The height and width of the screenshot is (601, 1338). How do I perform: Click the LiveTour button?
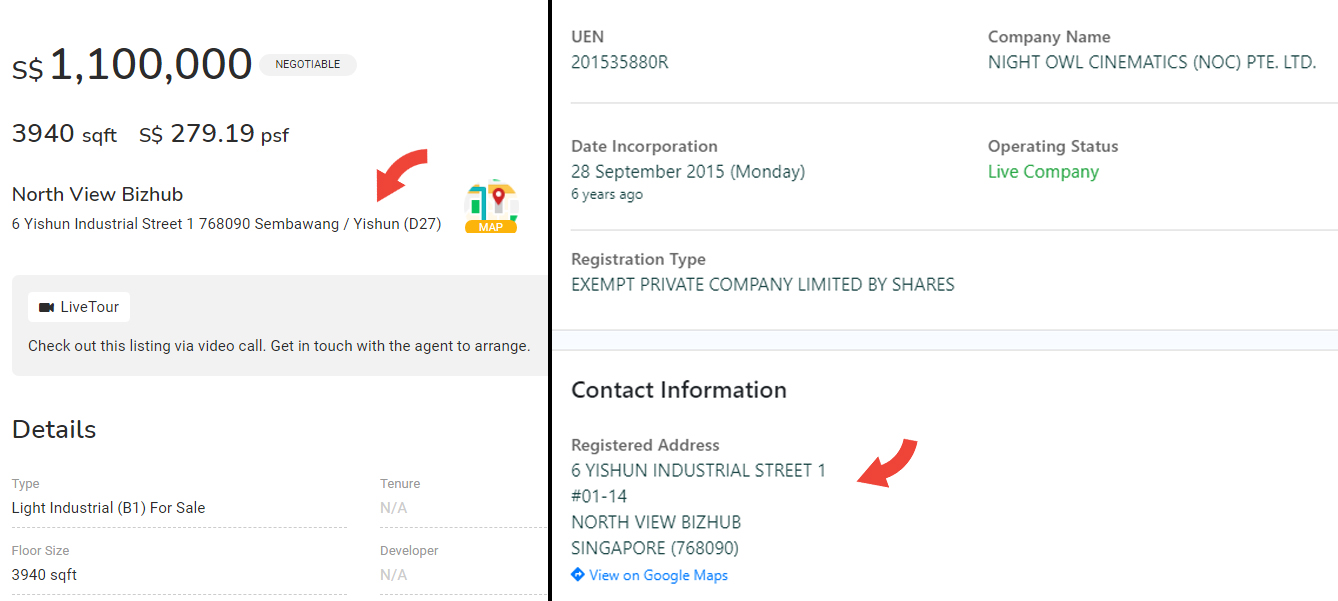pyautogui.click(x=79, y=307)
